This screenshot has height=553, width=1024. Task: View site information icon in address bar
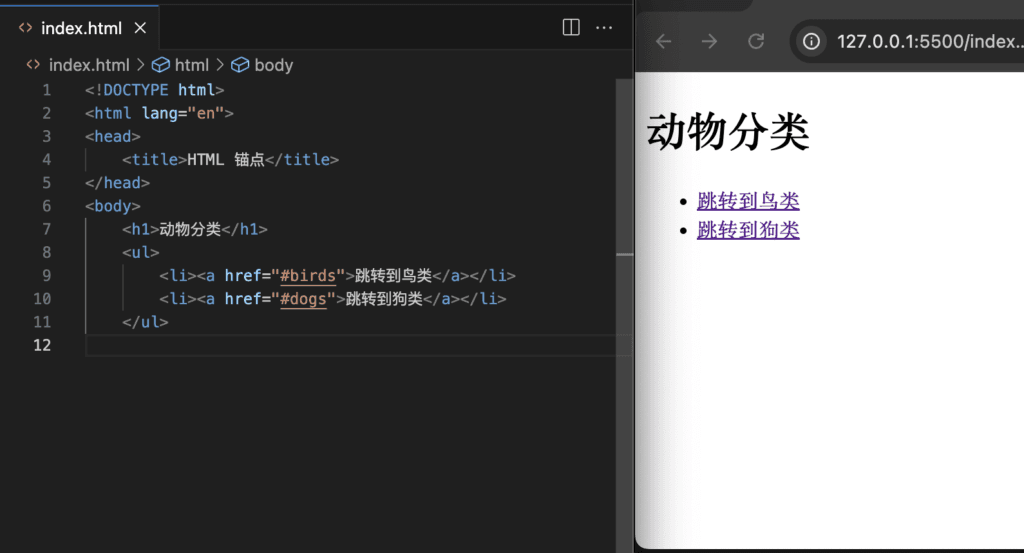(x=811, y=42)
